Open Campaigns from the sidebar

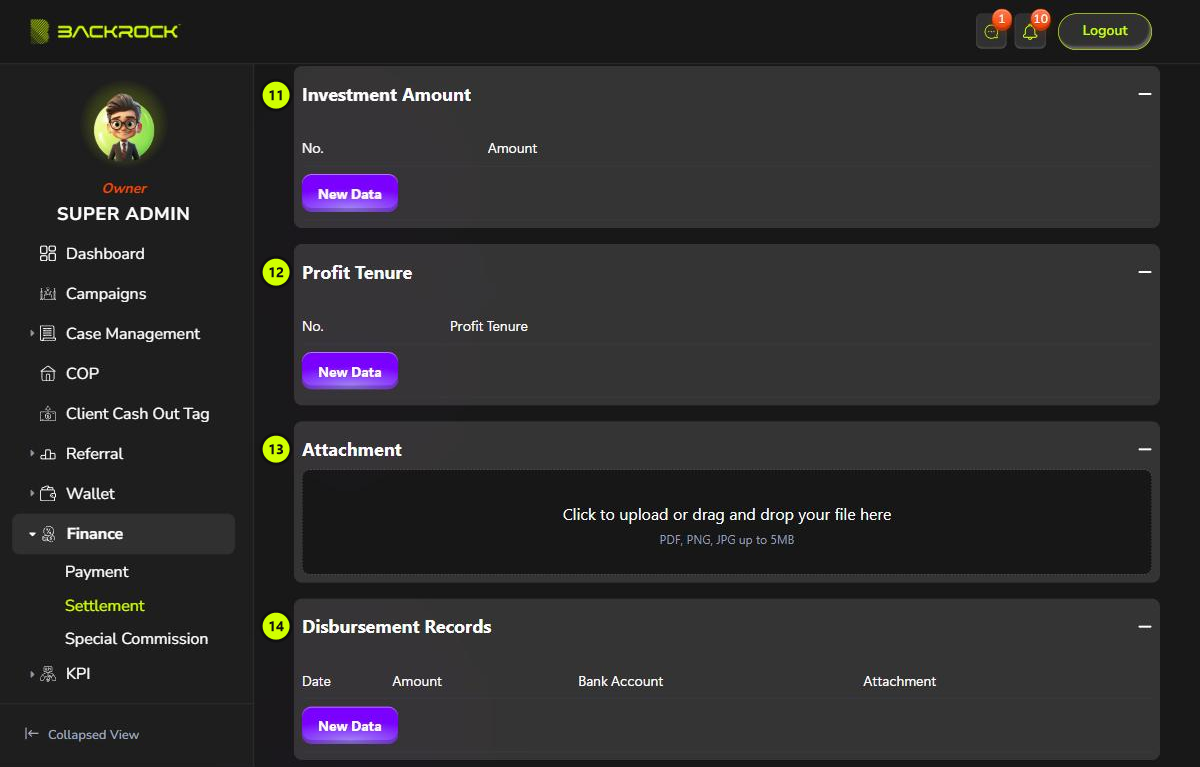click(106, 294)
